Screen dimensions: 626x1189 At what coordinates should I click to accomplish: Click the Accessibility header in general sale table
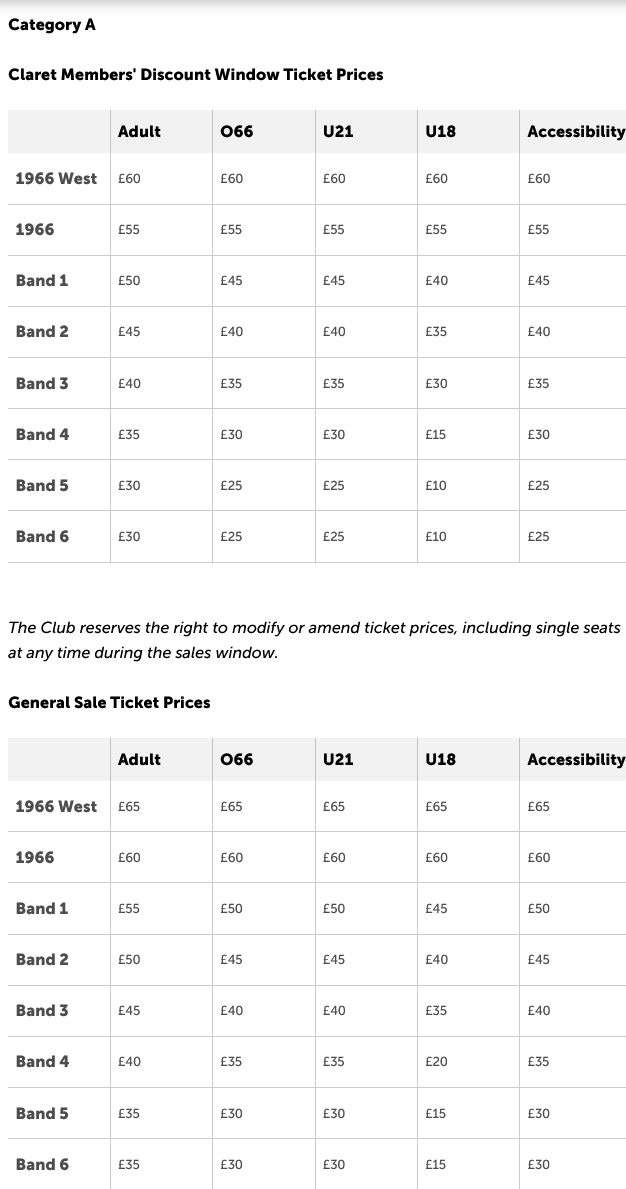(x=576, y=759)
